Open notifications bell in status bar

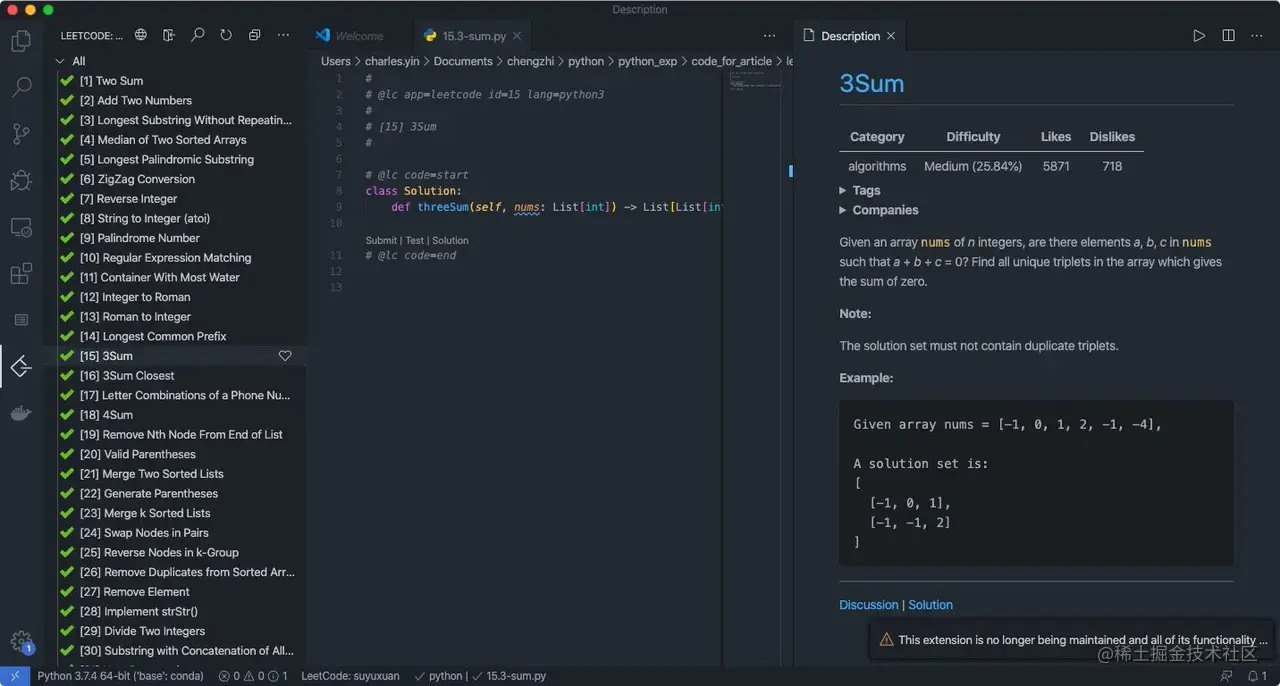click(1257, 676)
